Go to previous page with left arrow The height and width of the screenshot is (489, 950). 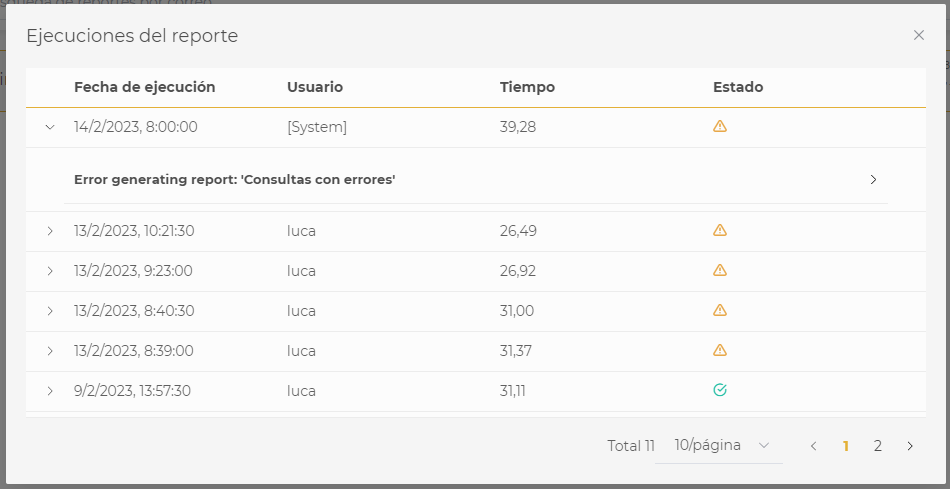[x=814, y=446]
